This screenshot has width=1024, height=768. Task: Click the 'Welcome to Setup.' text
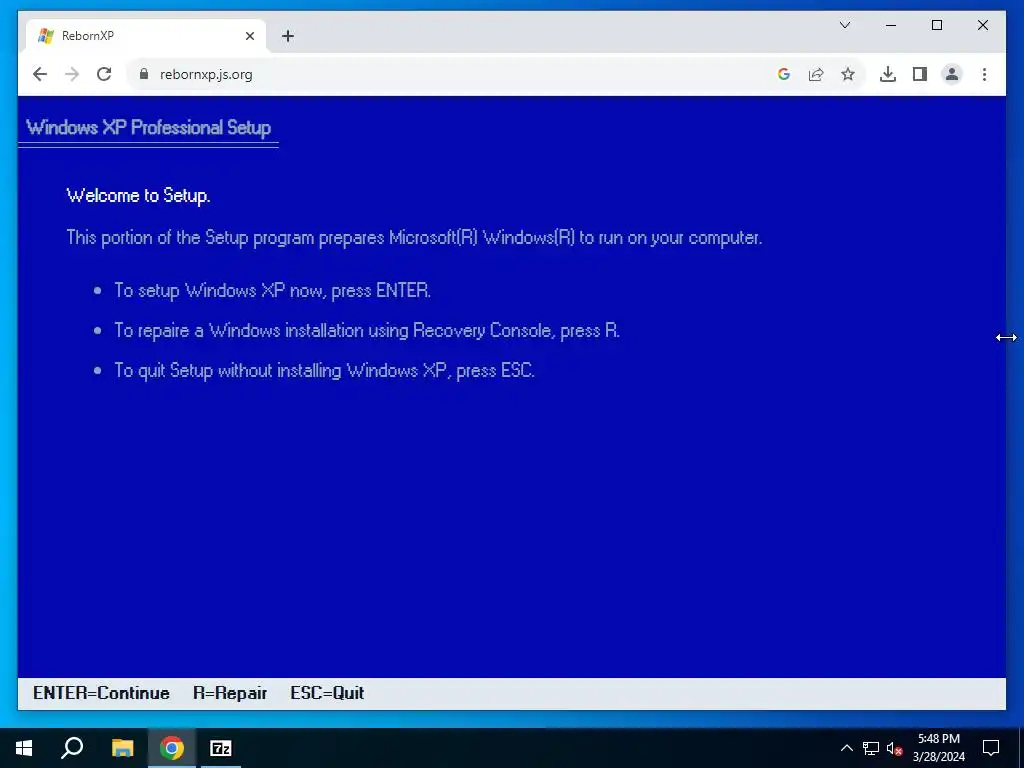pos(138,195)
